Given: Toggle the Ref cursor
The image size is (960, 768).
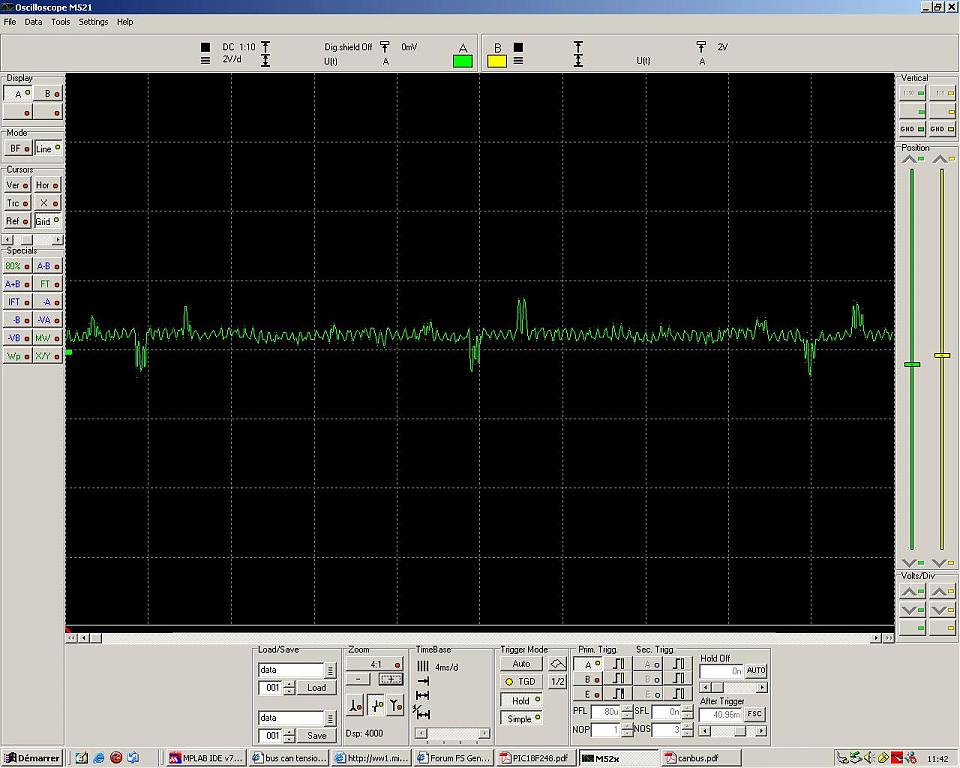Looking at the screenshot, I should [x=18, y=221].
